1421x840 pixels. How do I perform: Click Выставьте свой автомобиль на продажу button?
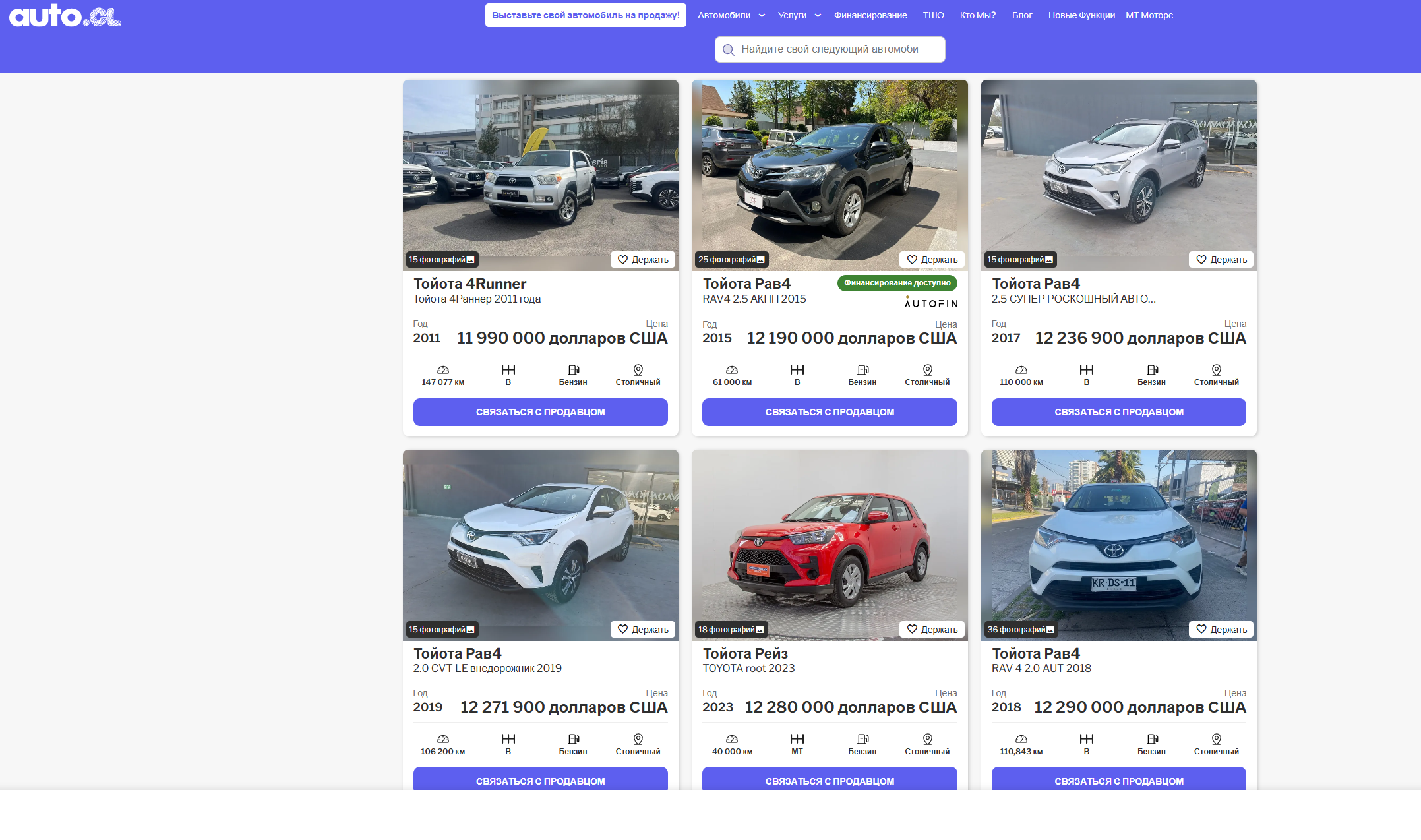pyautogui.click(x=585, y=15)
